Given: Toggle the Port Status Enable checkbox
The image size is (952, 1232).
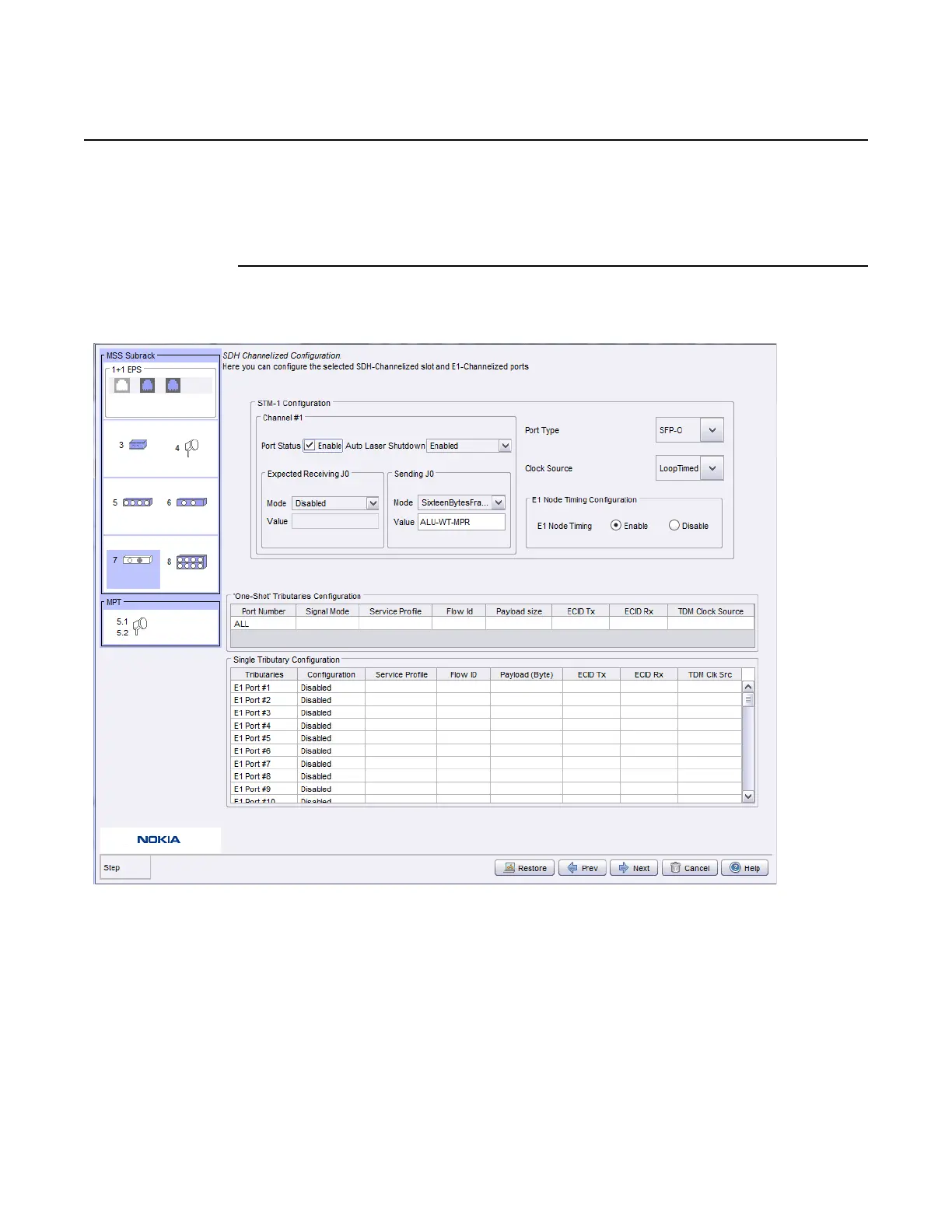Looking at the screenshot, I should pos(310,446).
